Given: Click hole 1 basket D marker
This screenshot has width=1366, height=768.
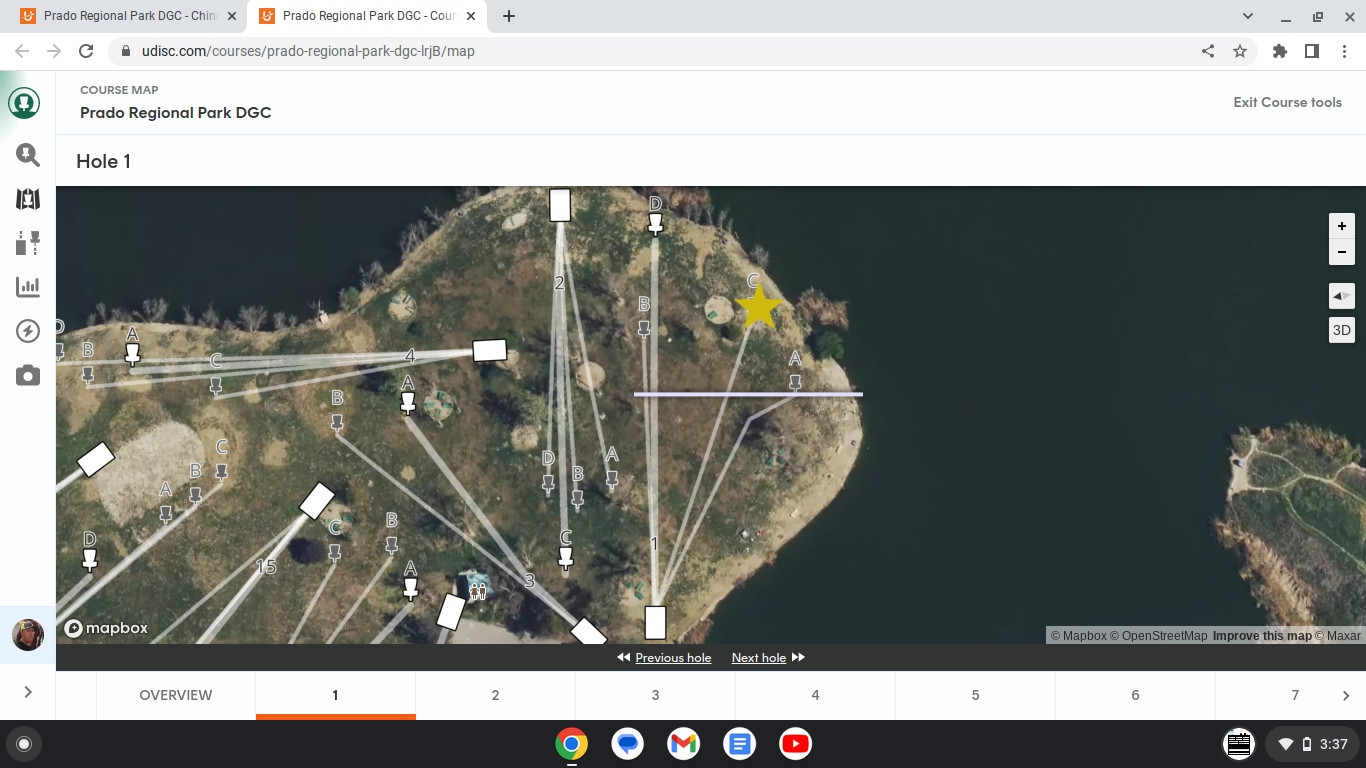Looking at the screenshot, I should (x=655, y=226).
